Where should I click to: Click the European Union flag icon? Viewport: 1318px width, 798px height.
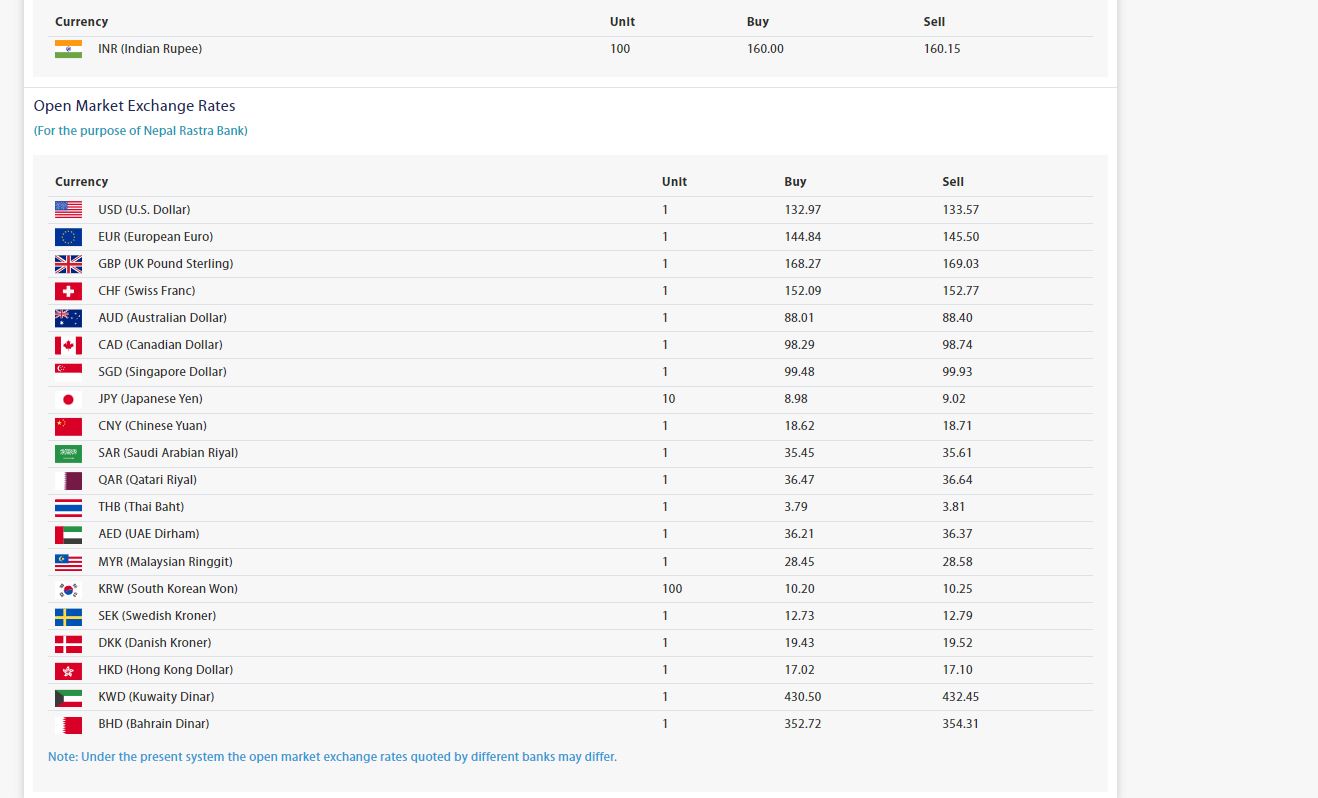click(x=68, y=237)
